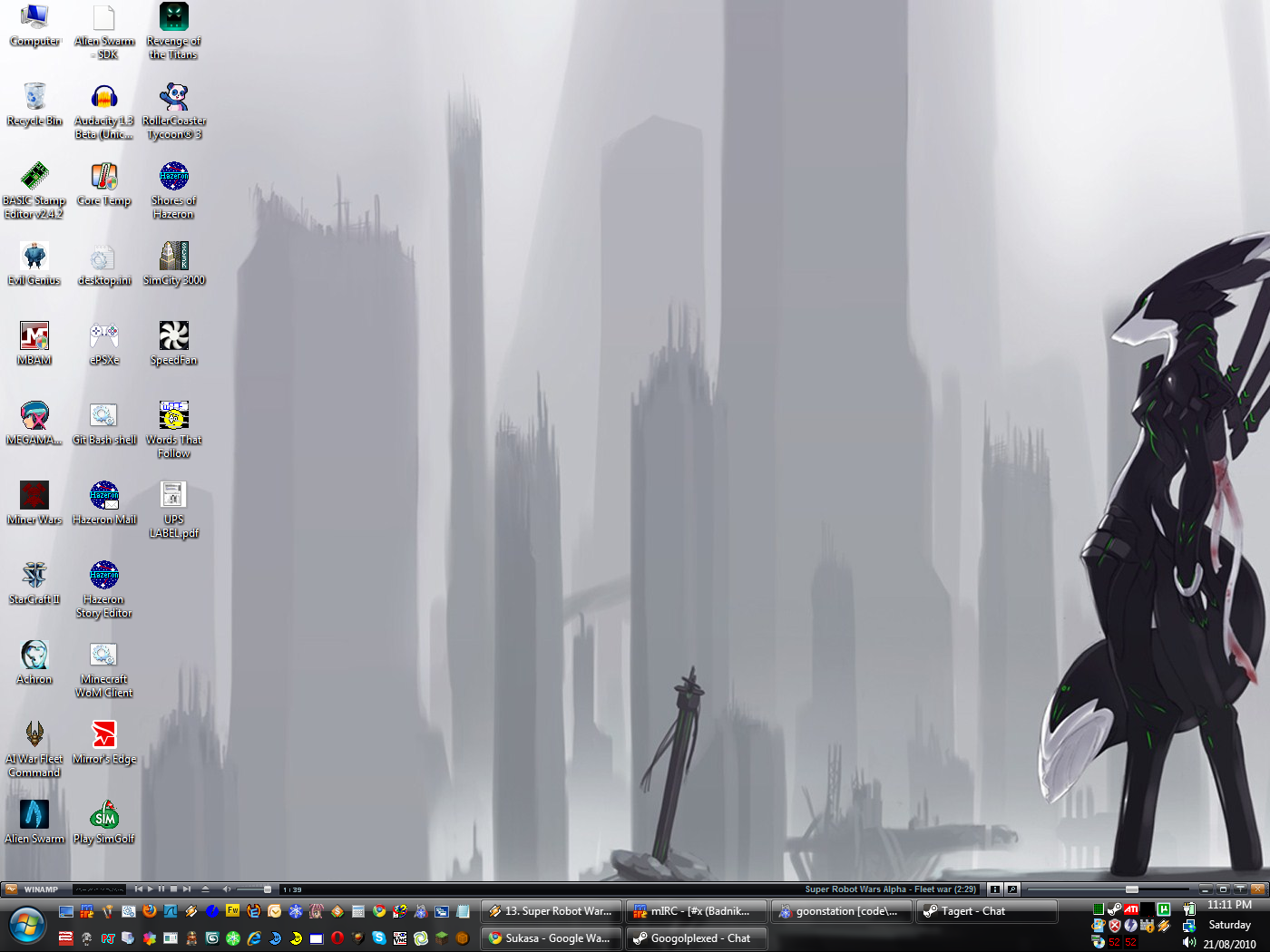Launch Alien Swarm game icon
Image resolution: width=1270 pixels, height=952 pixels.
pyautogui.click(x=34, y=823)
